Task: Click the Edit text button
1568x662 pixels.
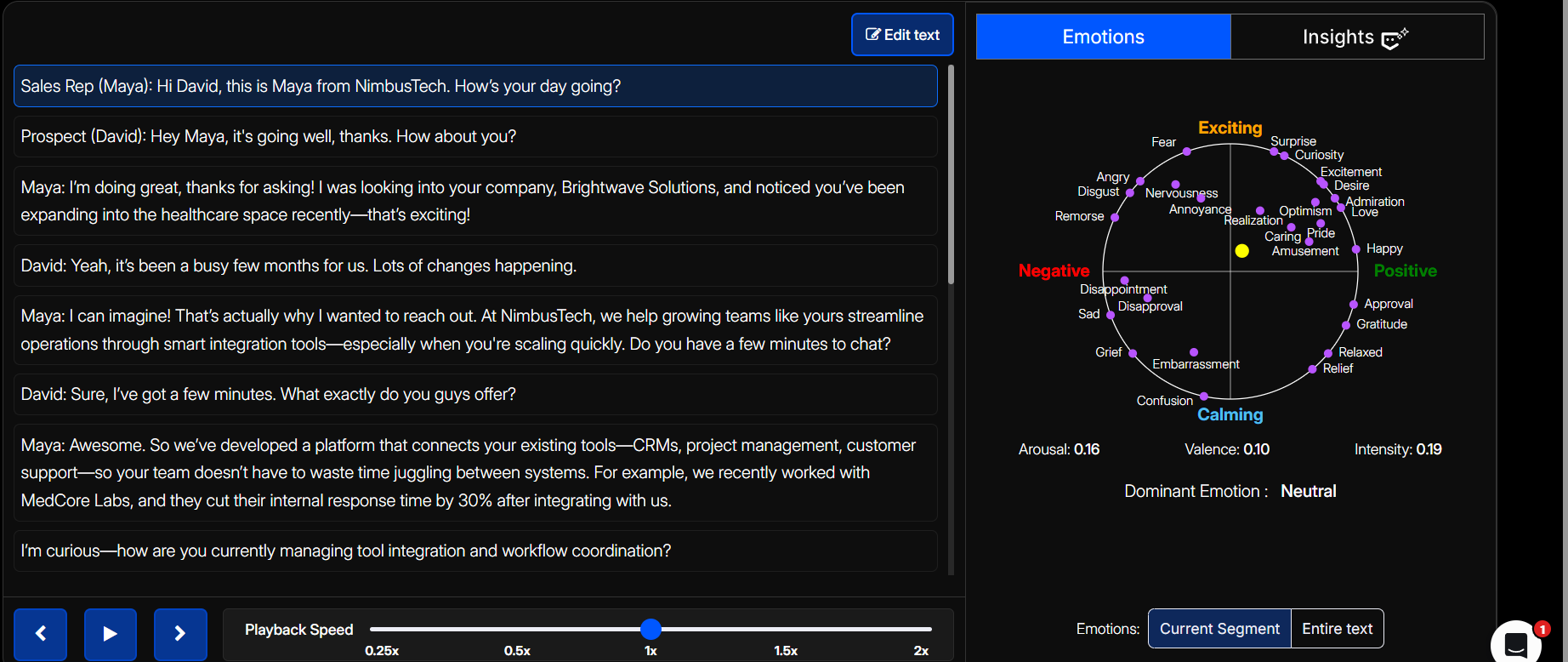Action: point(902,35)
